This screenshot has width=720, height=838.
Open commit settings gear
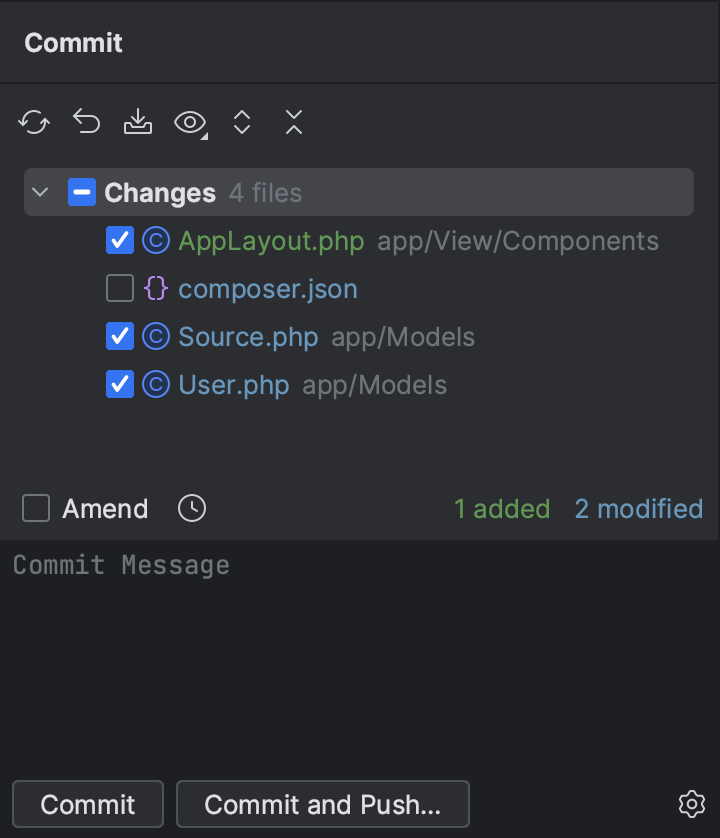691,804
